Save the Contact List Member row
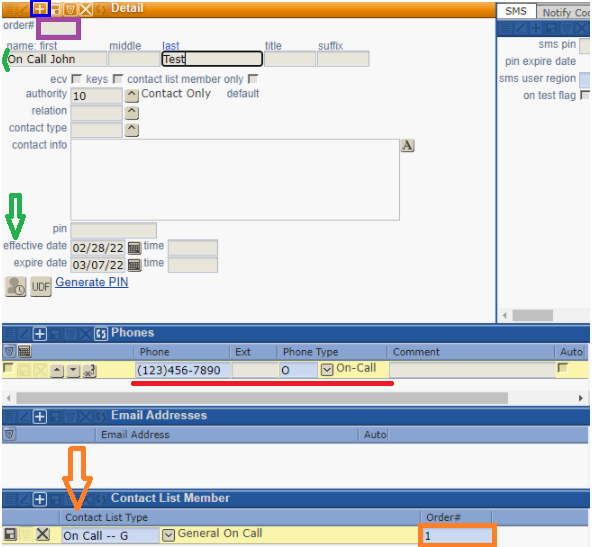 click(10, 534)
